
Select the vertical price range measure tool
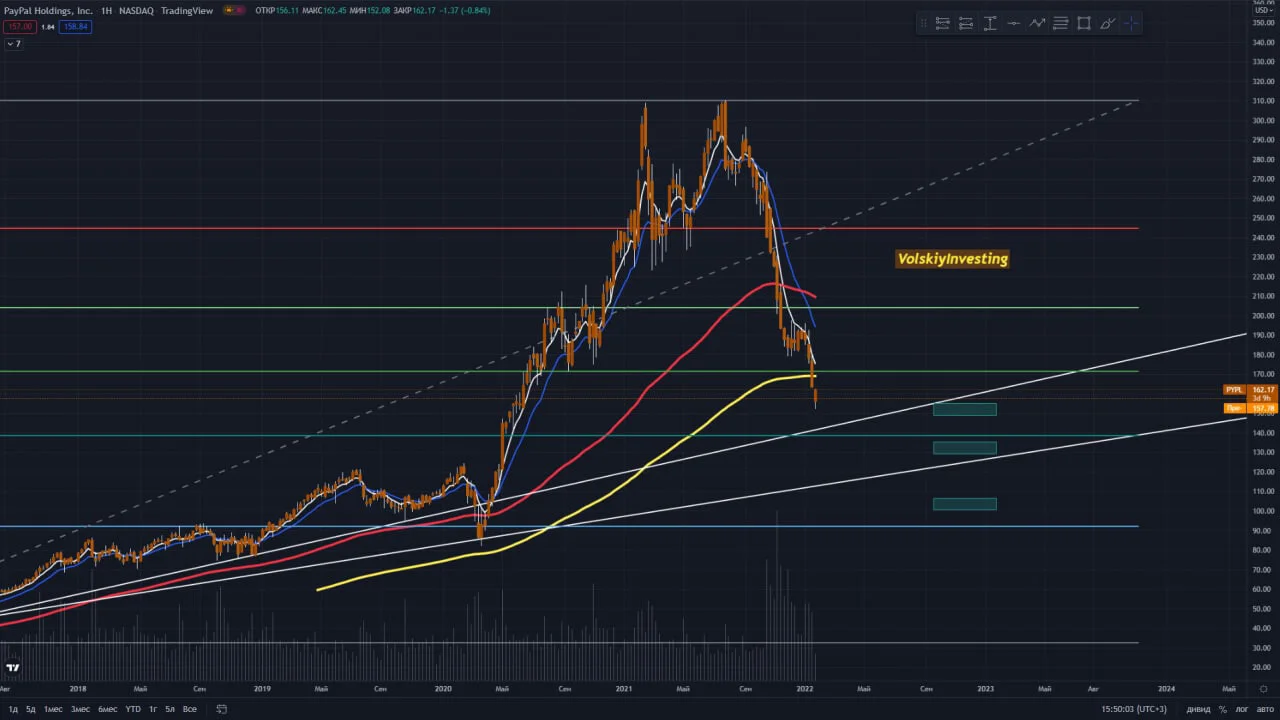[x=990, y=23]
